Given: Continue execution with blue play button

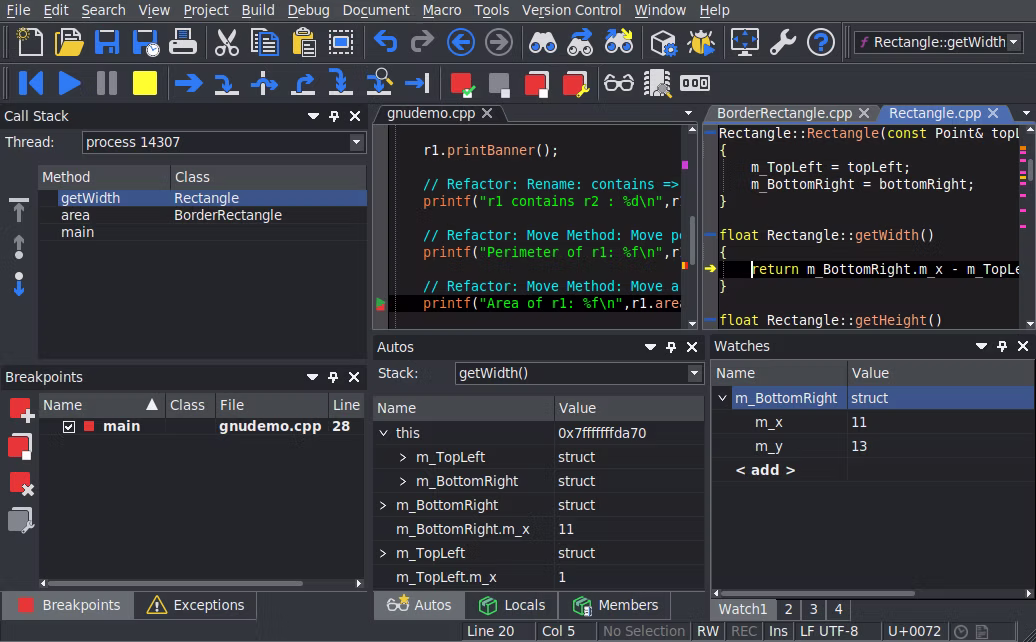Looking at the screenshot, I should click(69, 83).
